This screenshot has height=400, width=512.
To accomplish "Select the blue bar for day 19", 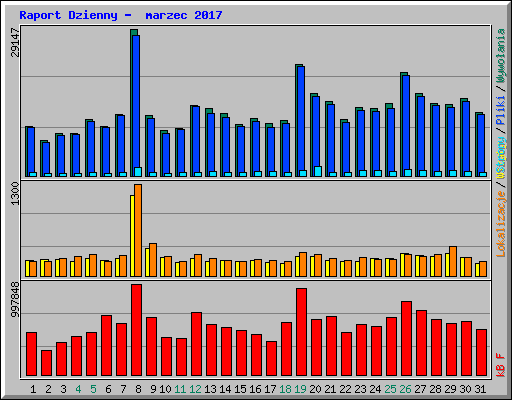I will click(x=301, y=121).
